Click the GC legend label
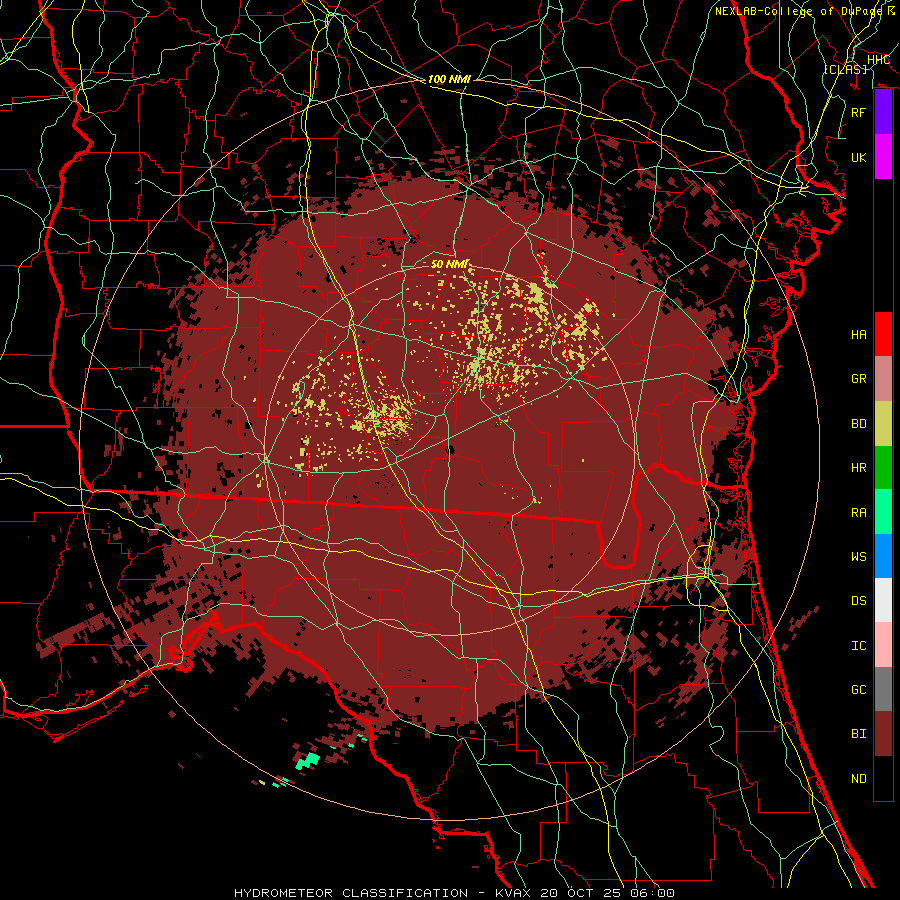900x900 pixels. click(x=859, y=690)
